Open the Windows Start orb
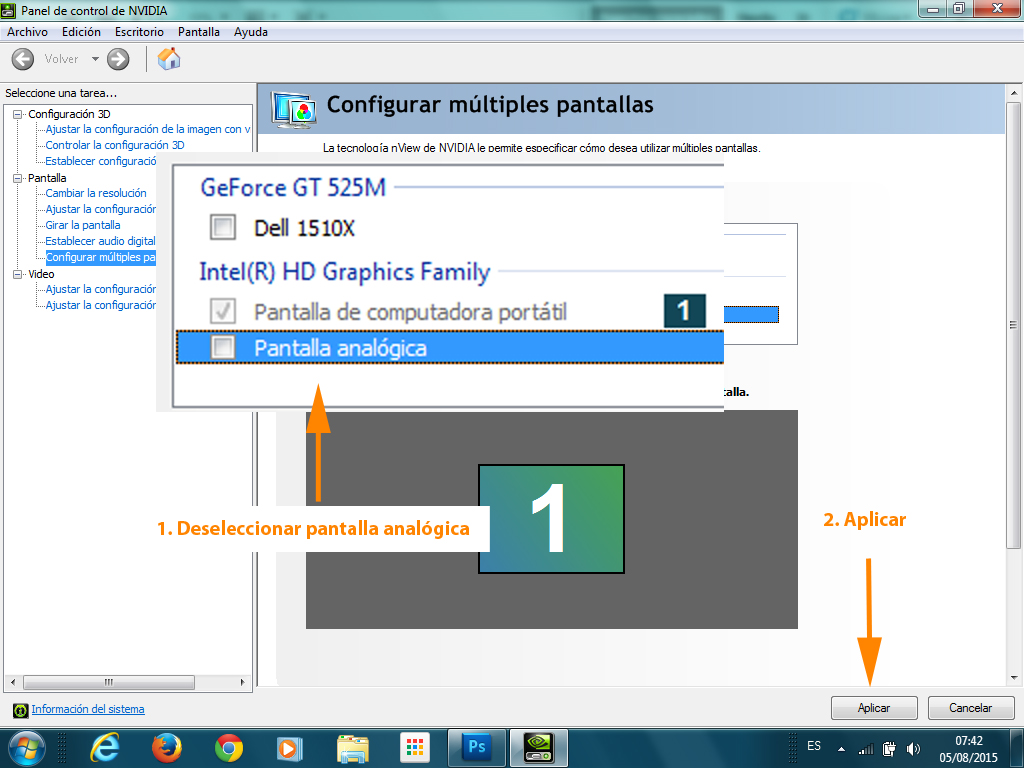This screenshot has height=768, width=1024. tap(27, 747)
